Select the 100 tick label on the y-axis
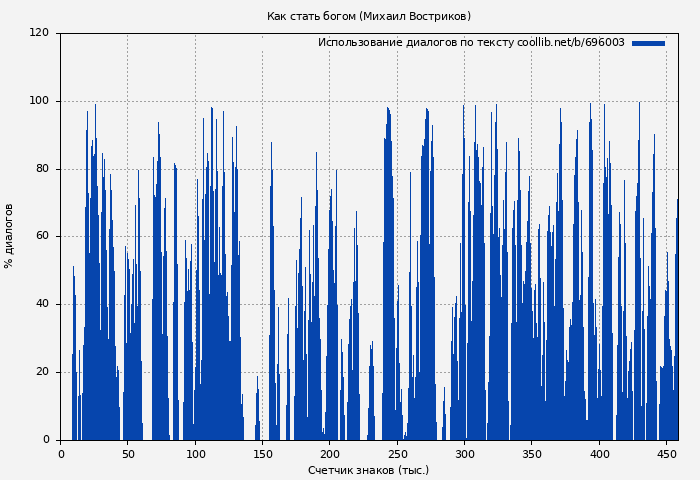 coord(39,101)
